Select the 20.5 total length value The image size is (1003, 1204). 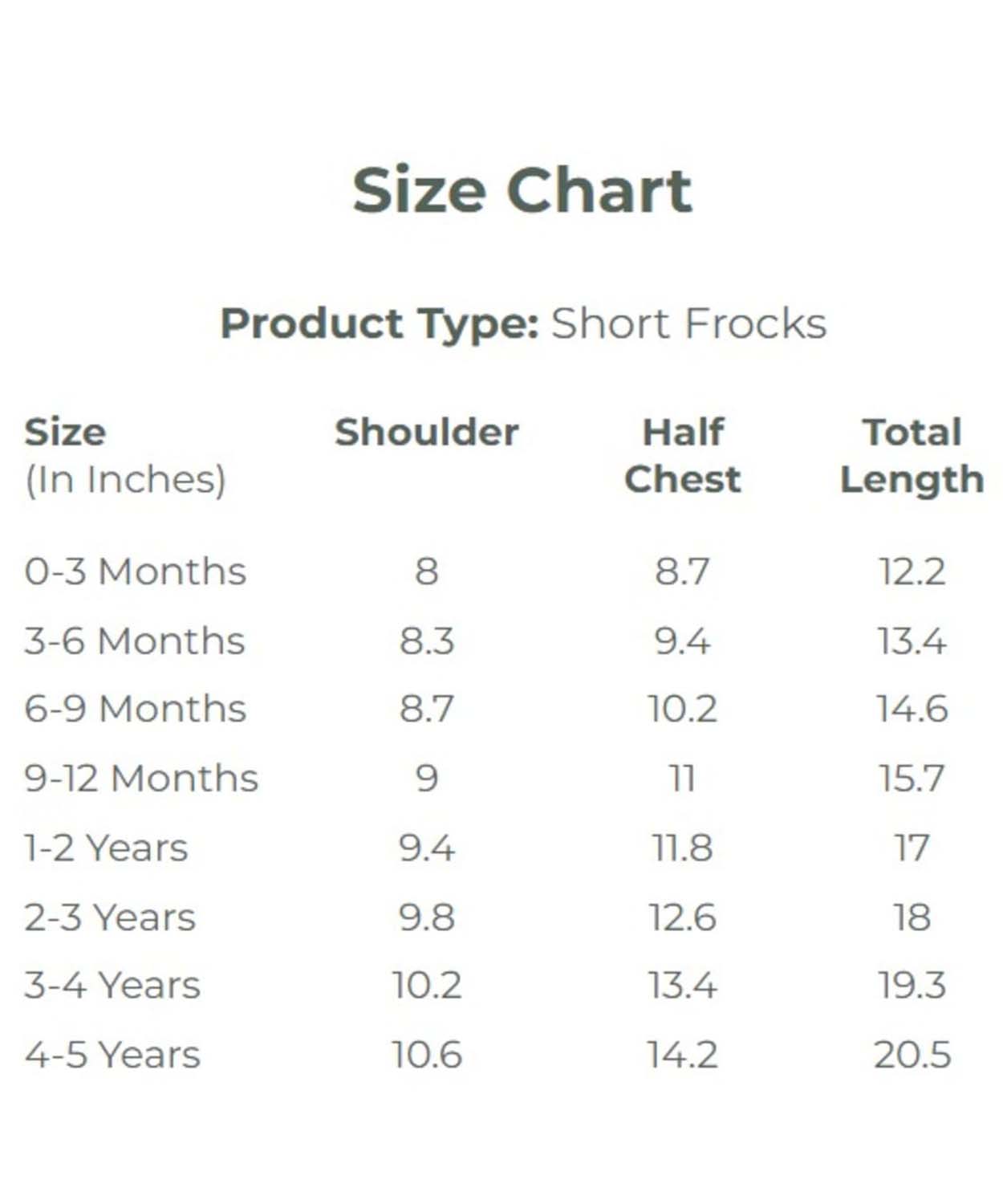tap(912, 1055)
